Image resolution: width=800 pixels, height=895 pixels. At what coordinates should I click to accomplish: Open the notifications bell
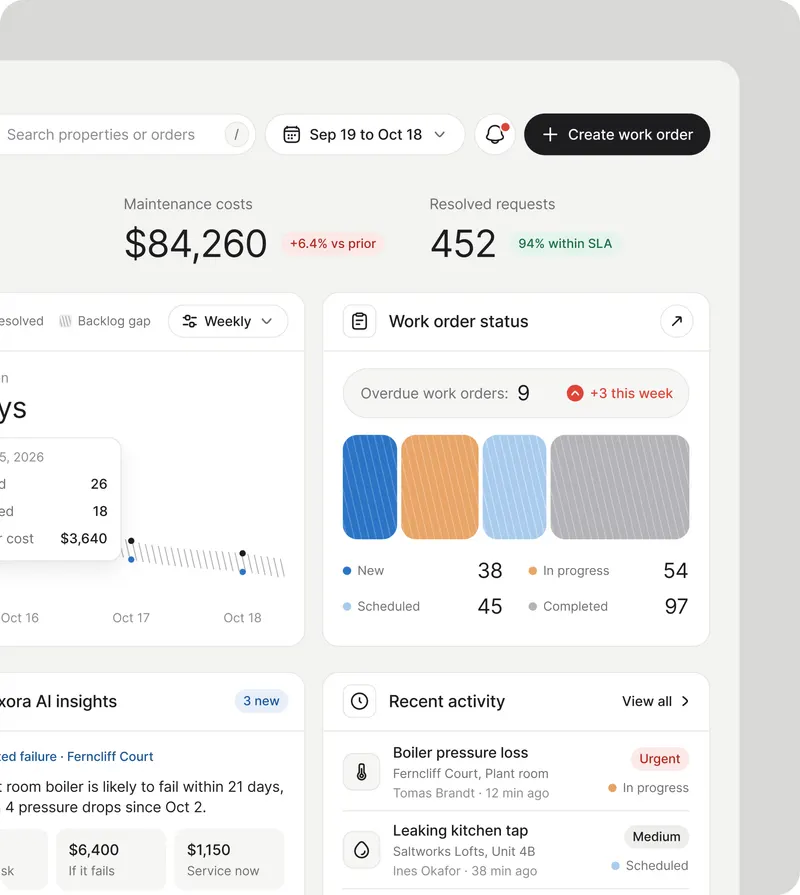[x=495, y=134]
